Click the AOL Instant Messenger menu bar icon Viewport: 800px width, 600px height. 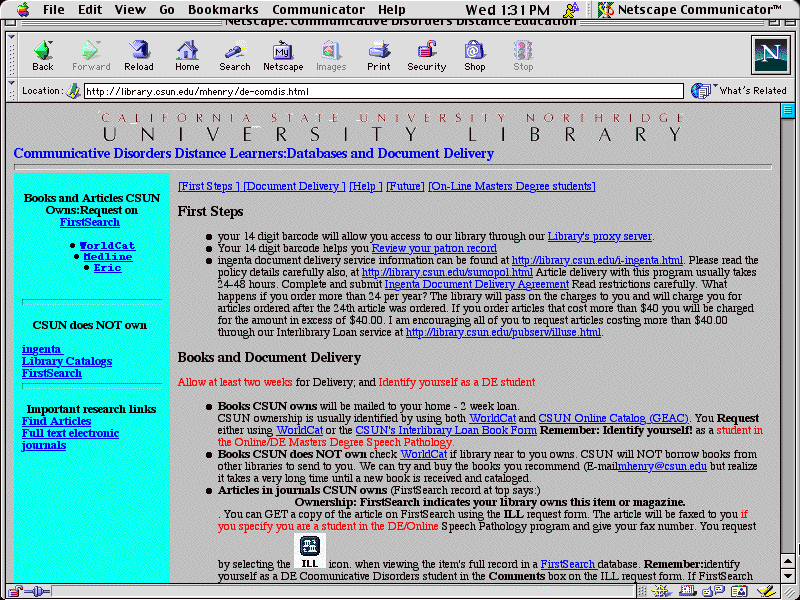(x=571, y=9)
